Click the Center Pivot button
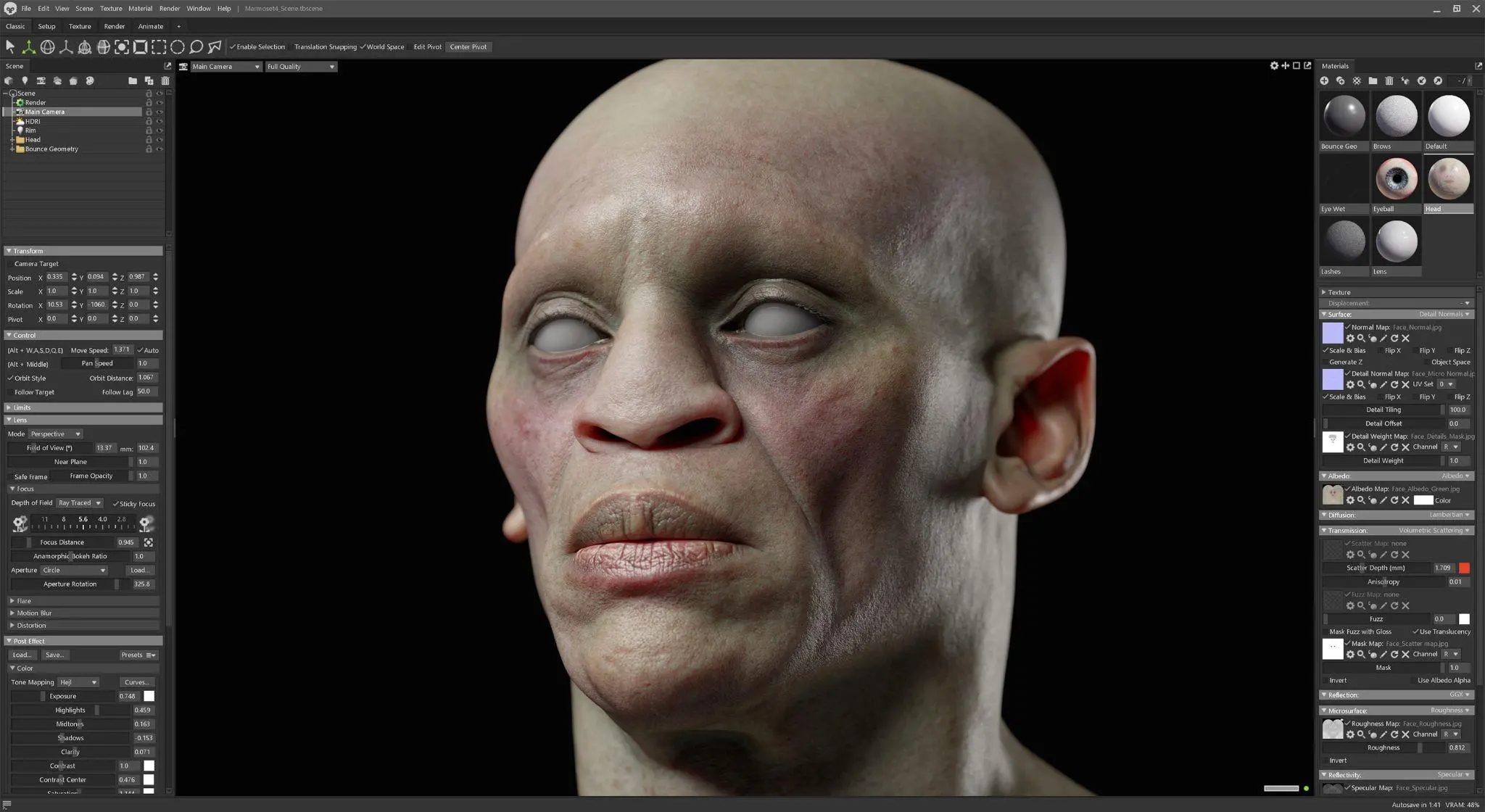Image resolution: width=1485 pixels, height=812 pixels. 468,47
